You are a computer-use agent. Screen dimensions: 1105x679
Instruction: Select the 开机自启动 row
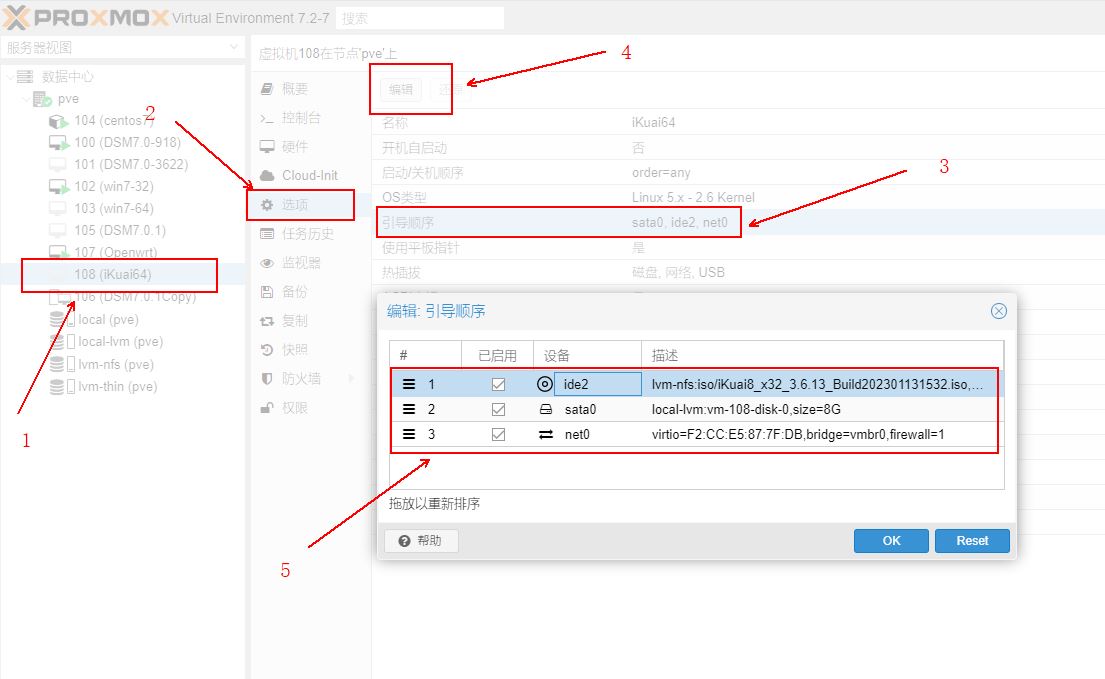point(738,147)
